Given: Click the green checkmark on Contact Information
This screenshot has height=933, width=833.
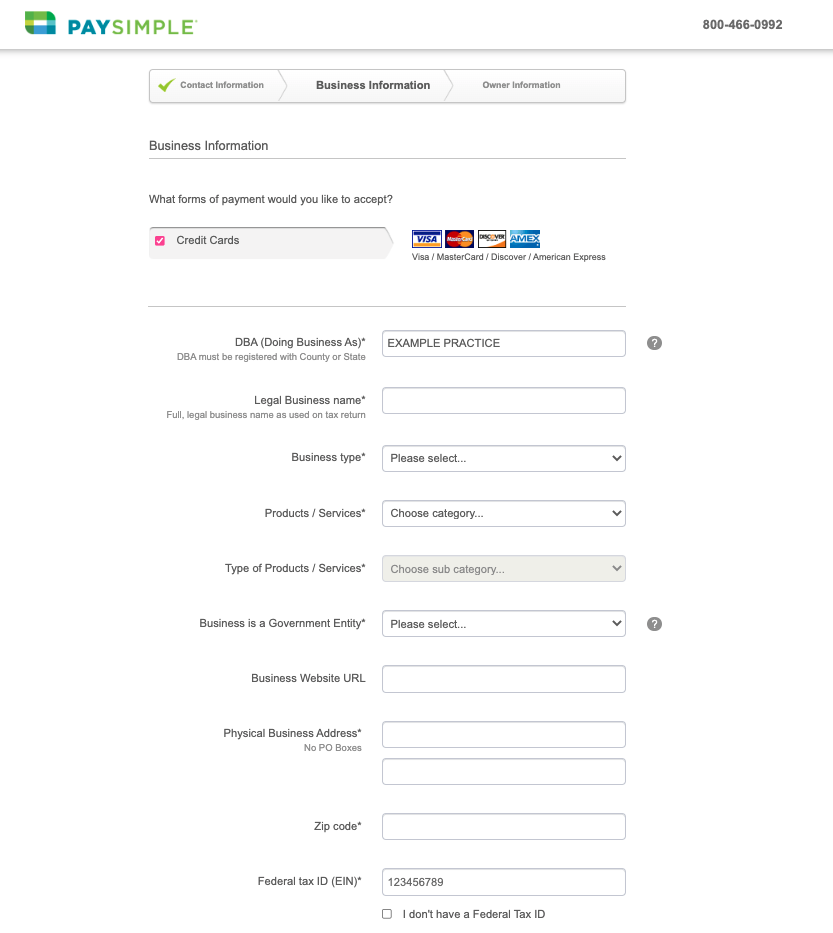Looking at the screenshot, I should [x=166, y=85].
